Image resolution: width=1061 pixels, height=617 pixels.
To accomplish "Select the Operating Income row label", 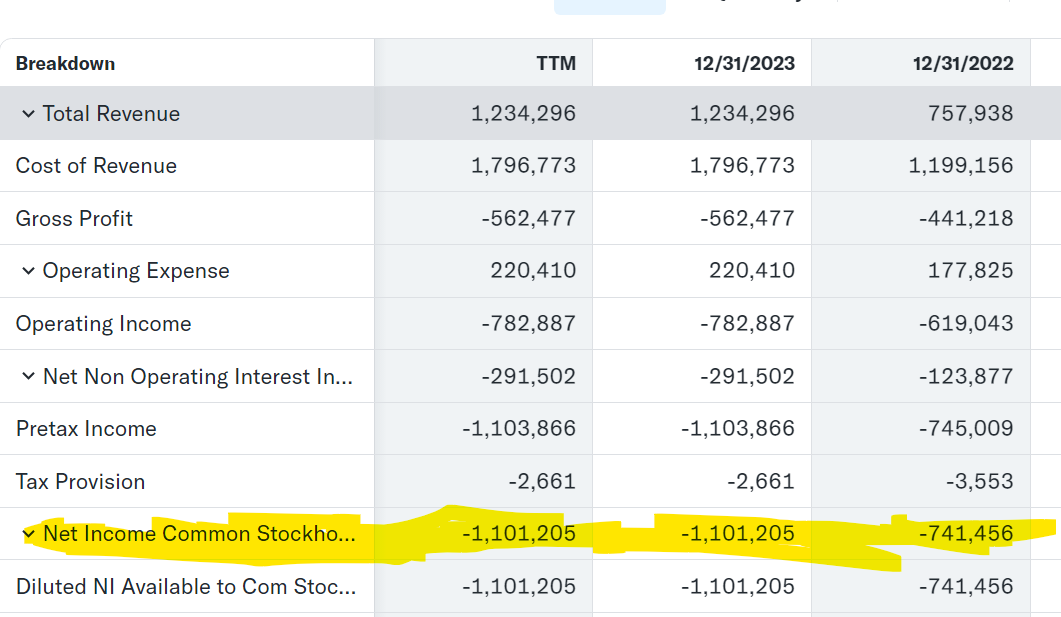I will (x=103, y=324).
